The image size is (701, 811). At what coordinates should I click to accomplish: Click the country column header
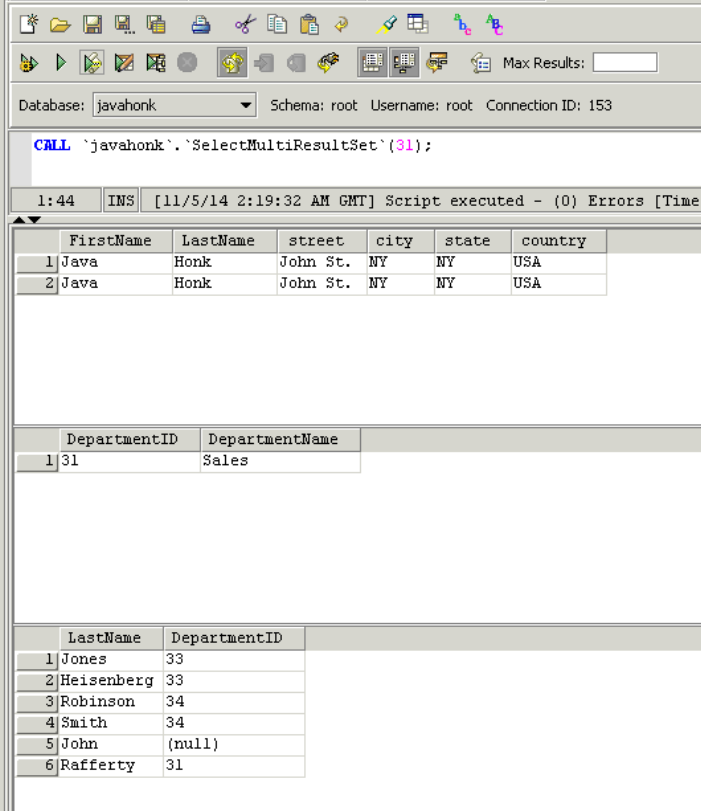pos(559,241)
